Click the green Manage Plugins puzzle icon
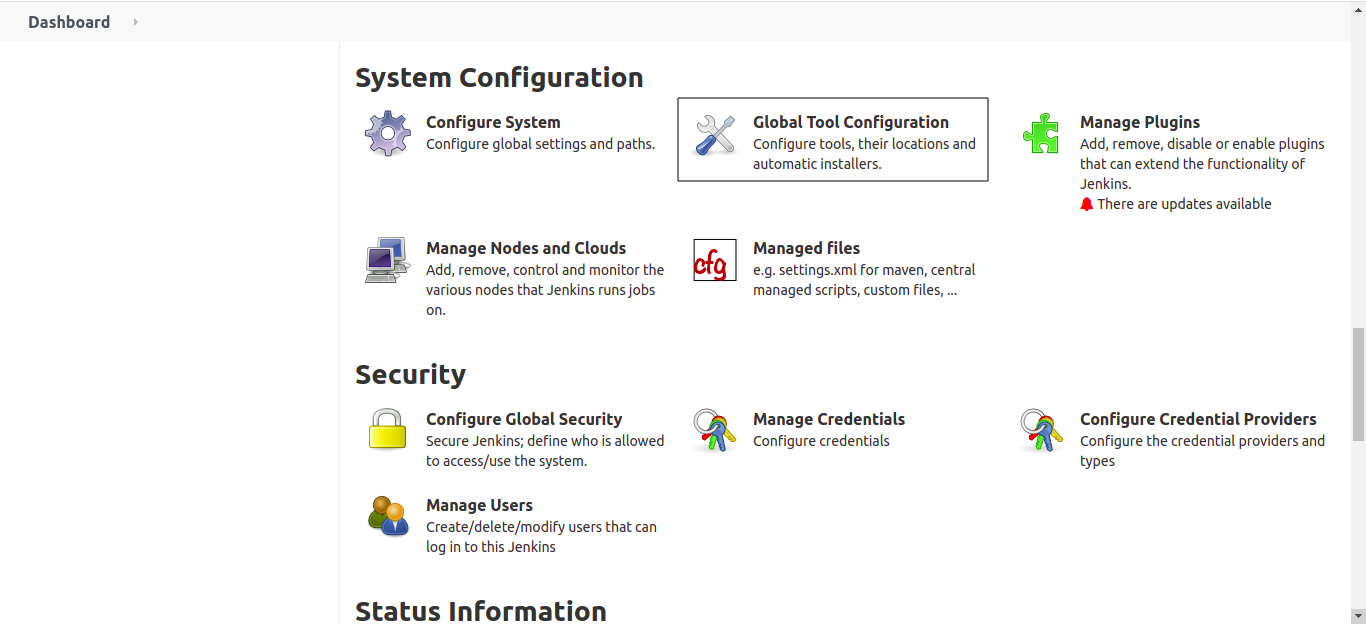 [1041, 133]
